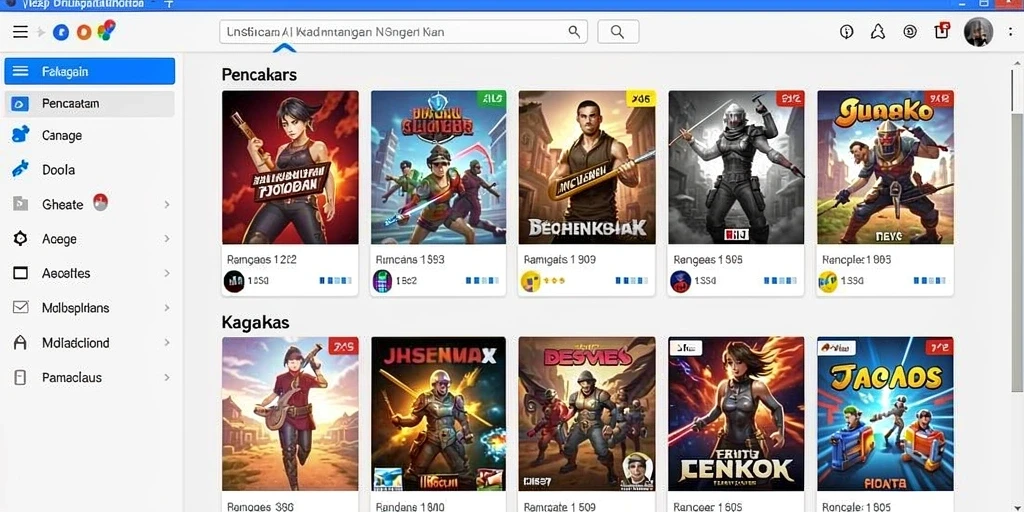Expand the Aecettes chevron
1024x512 pixels.
click(x=167, y=273)
